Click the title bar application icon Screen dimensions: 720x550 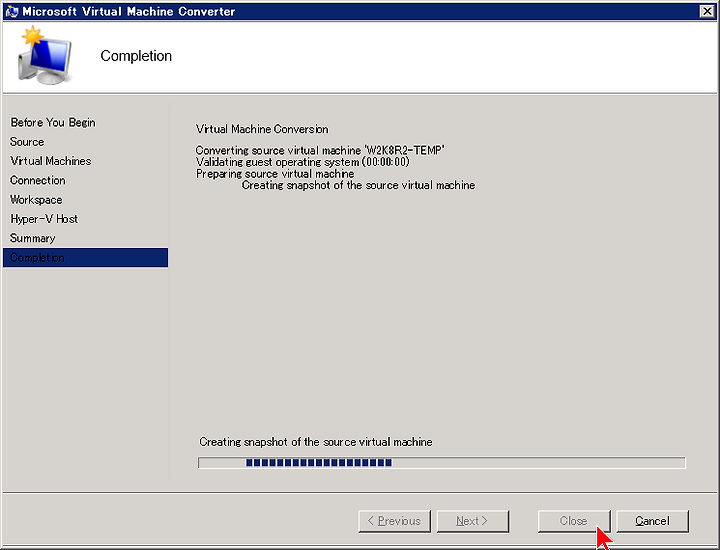coord(11,11)
